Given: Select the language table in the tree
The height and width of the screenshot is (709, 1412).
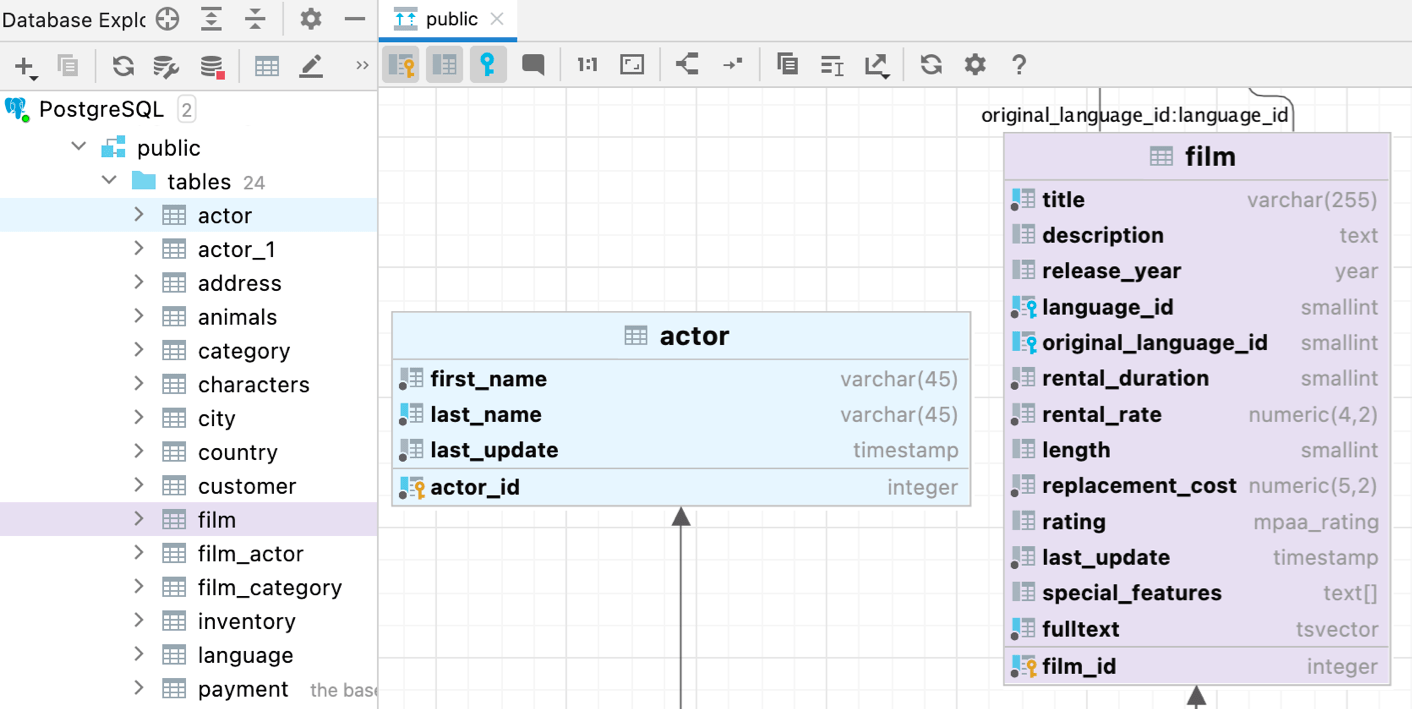Looking at the screenshot, I should point(245,655).
